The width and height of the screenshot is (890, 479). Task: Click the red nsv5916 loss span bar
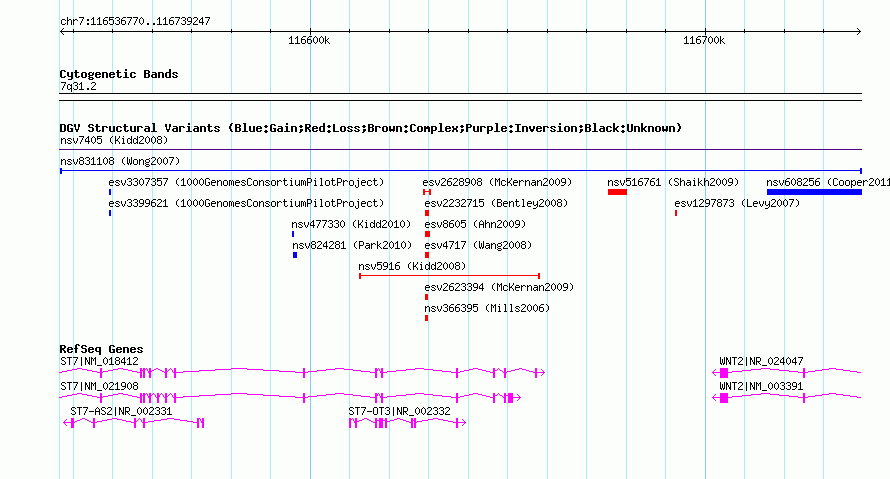click(450, 276)
